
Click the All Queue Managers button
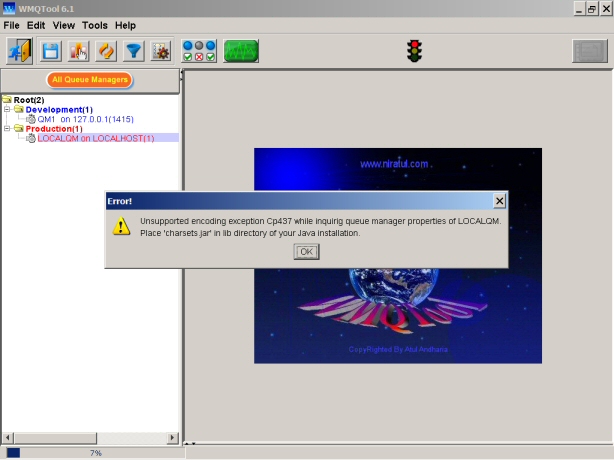pyautogui.click(x=90, y=80)
